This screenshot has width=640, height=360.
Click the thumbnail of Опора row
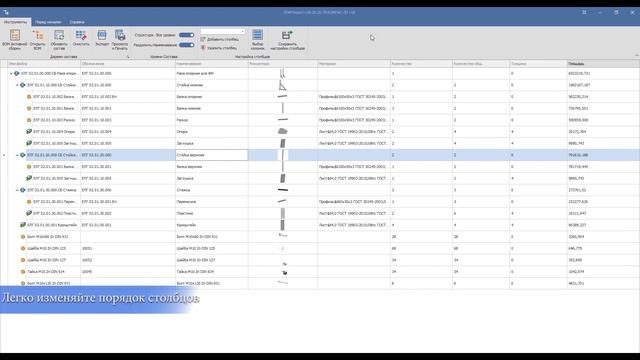click(282, 131)
